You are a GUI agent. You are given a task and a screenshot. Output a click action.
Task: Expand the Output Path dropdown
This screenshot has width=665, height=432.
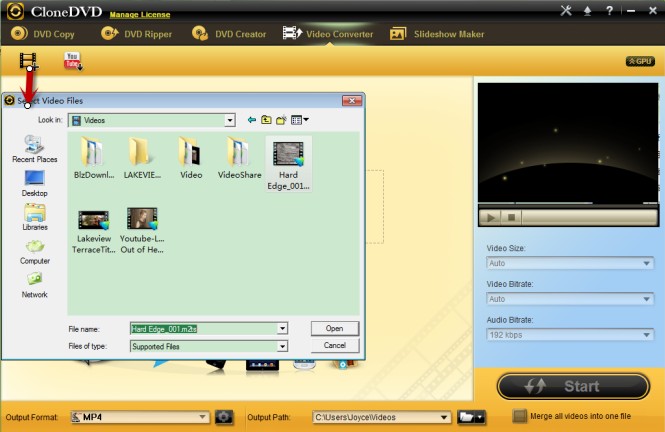tap(444, 417)
